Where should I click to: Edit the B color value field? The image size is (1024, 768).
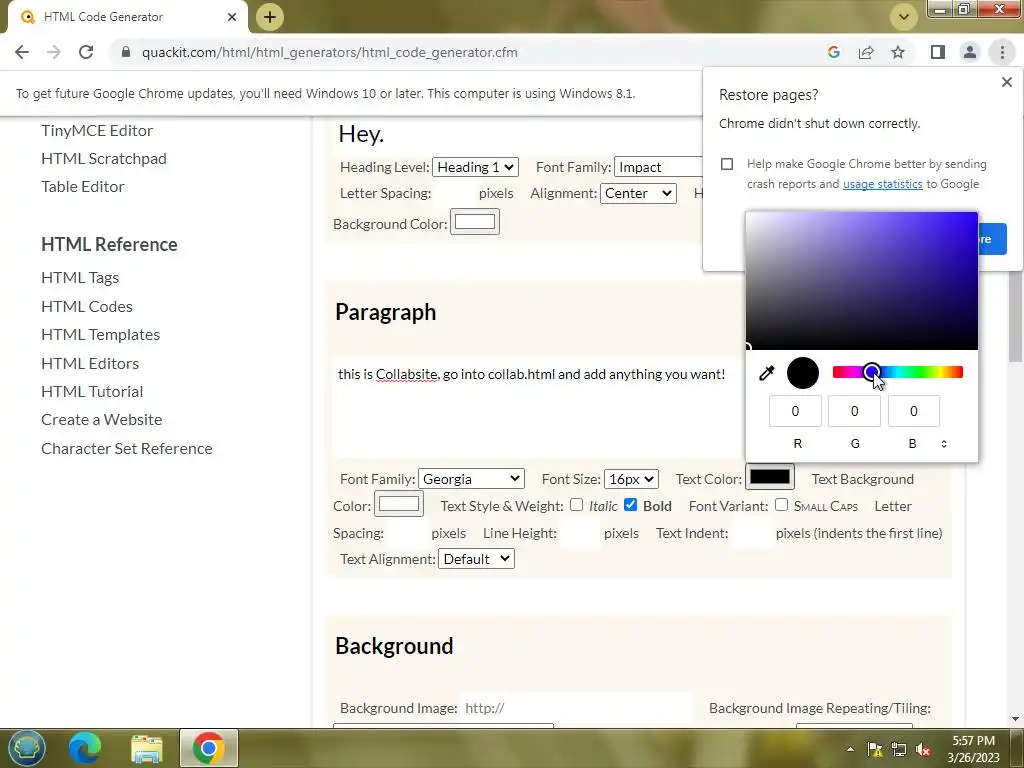point(914,411)
